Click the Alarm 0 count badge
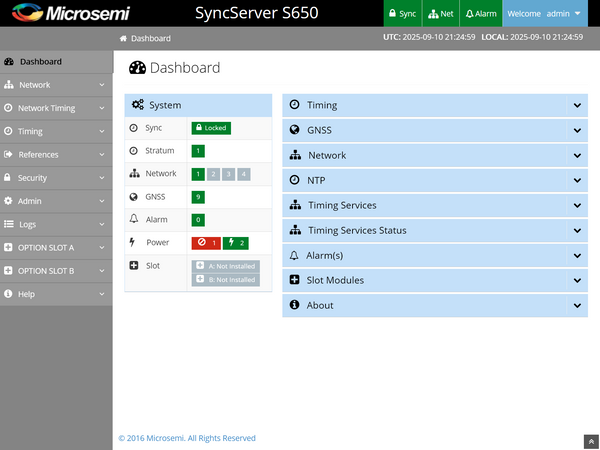600x450 pixels. [198, 220]
